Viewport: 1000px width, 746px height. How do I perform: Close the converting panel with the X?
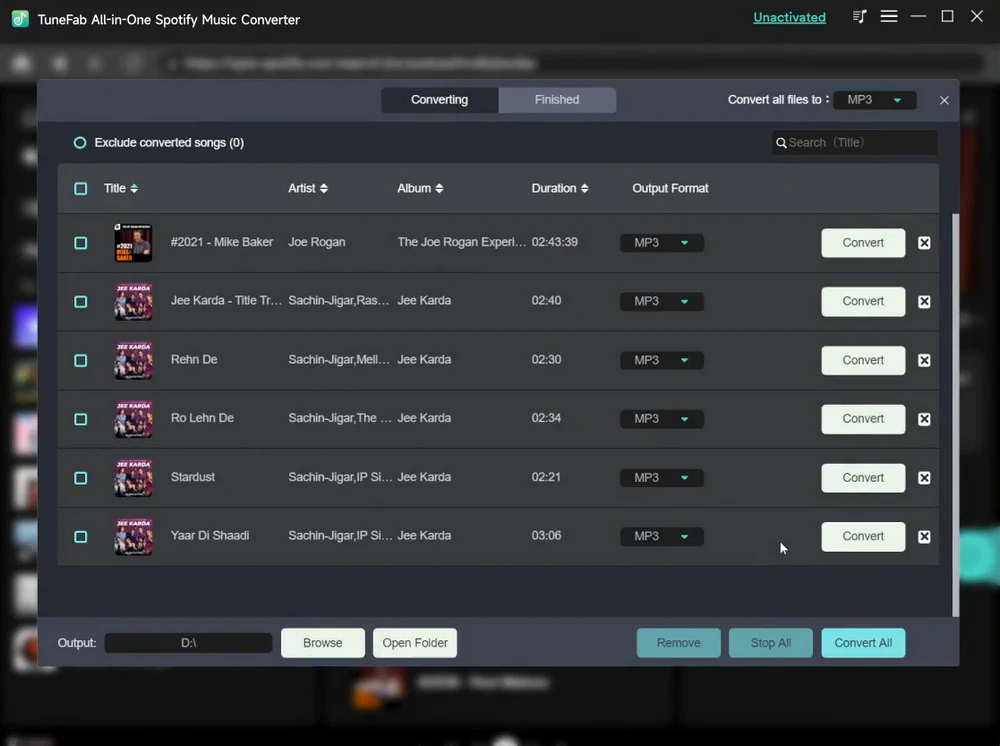[x=944, y=100]
